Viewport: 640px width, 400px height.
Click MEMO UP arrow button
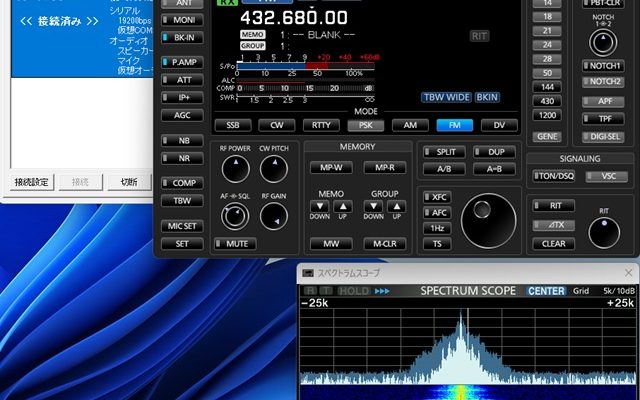[x=343, y=207]
